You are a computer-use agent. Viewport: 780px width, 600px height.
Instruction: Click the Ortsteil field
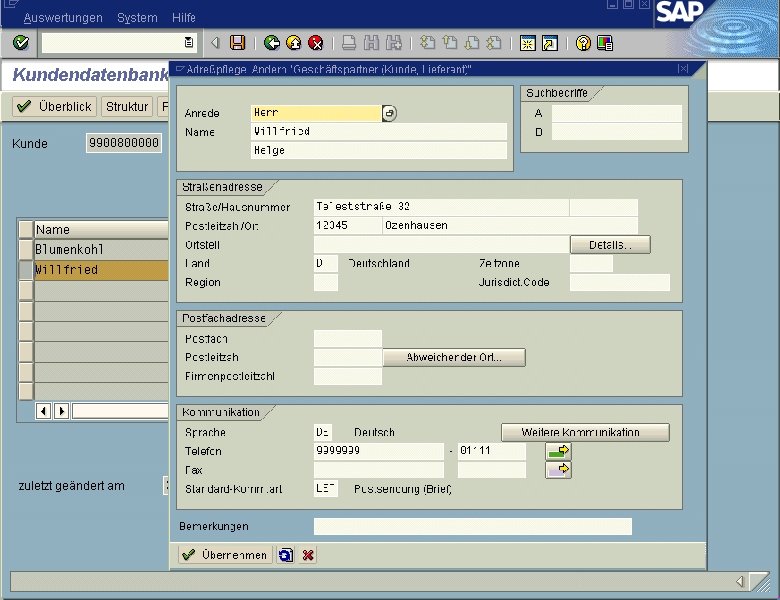[x=442, y=245]
